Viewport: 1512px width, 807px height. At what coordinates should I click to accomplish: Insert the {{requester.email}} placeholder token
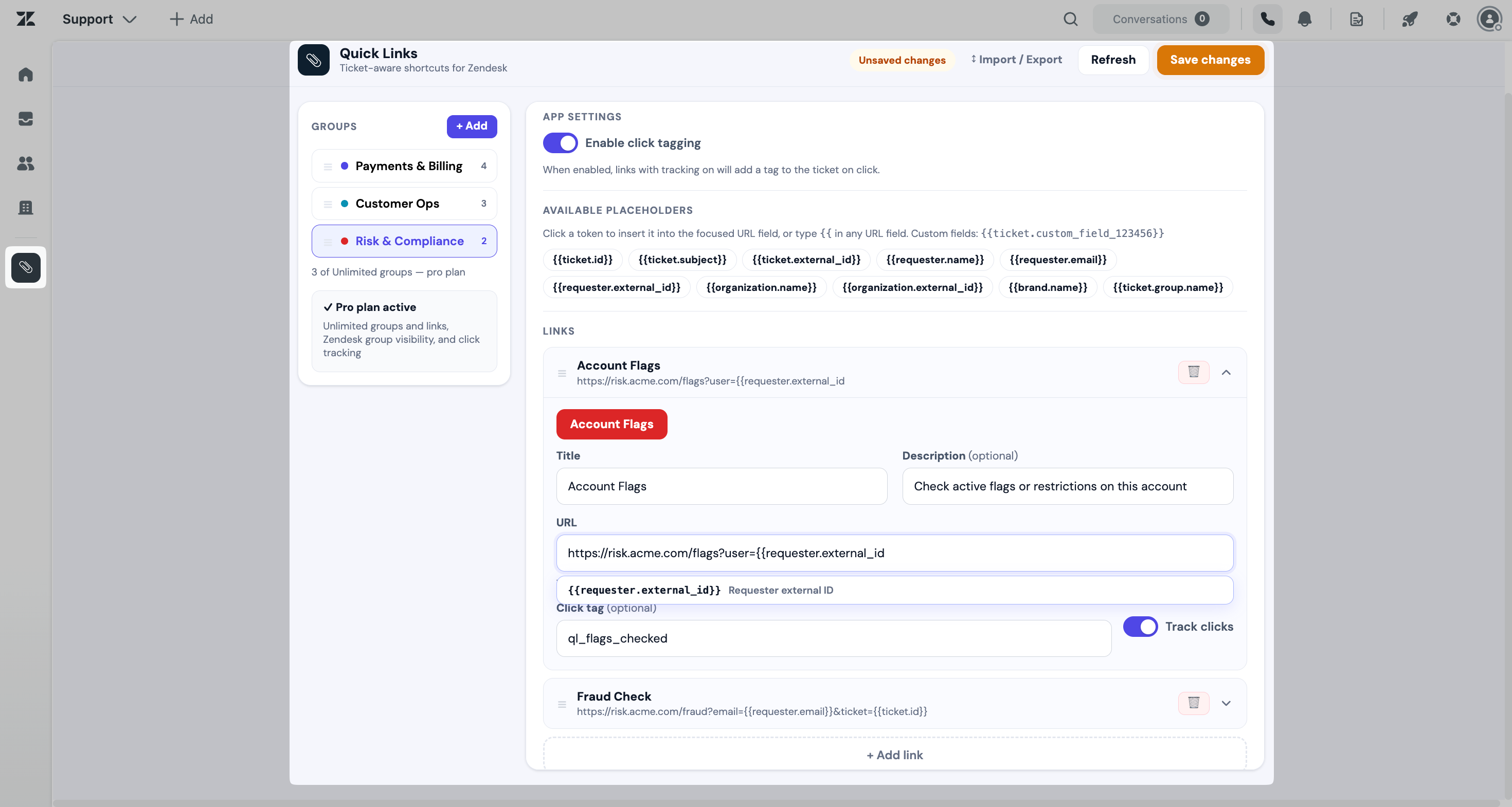(1058, 260)
